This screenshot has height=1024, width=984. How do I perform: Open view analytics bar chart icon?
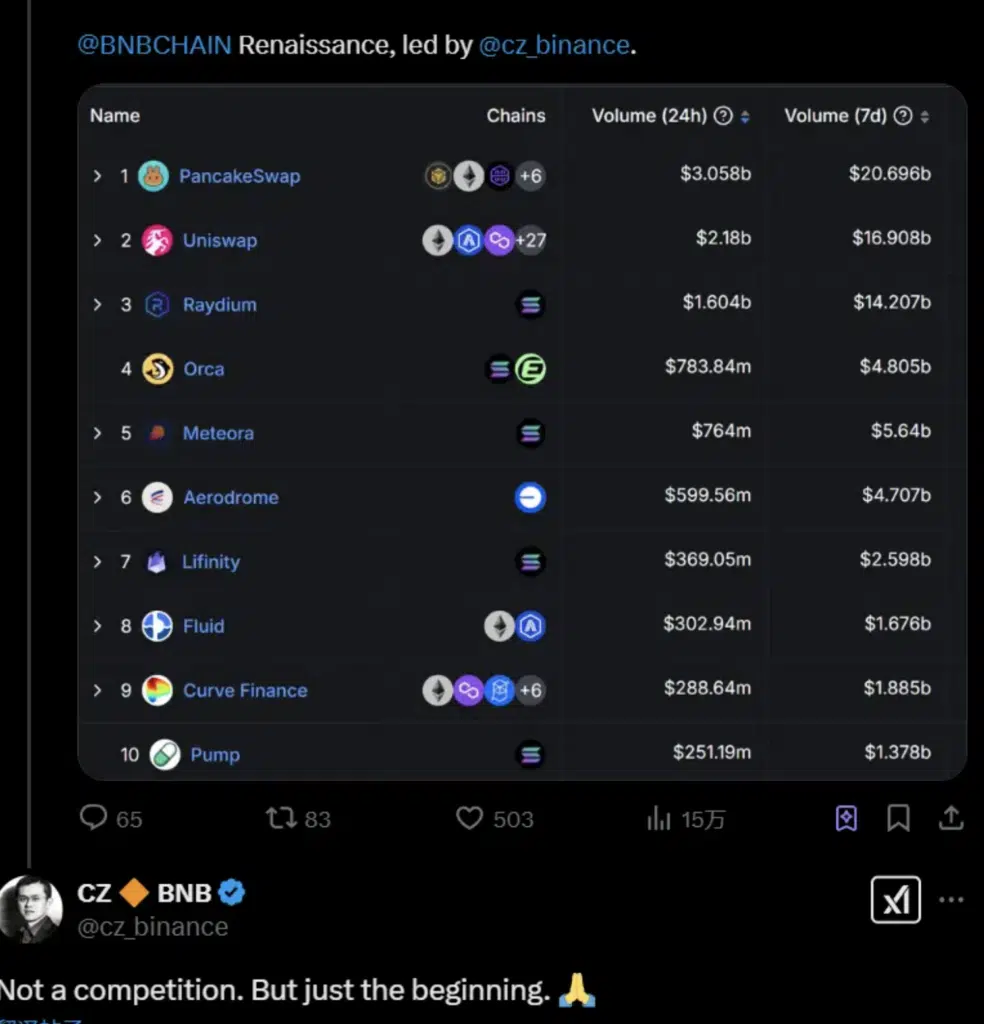(x=659, y=818)
